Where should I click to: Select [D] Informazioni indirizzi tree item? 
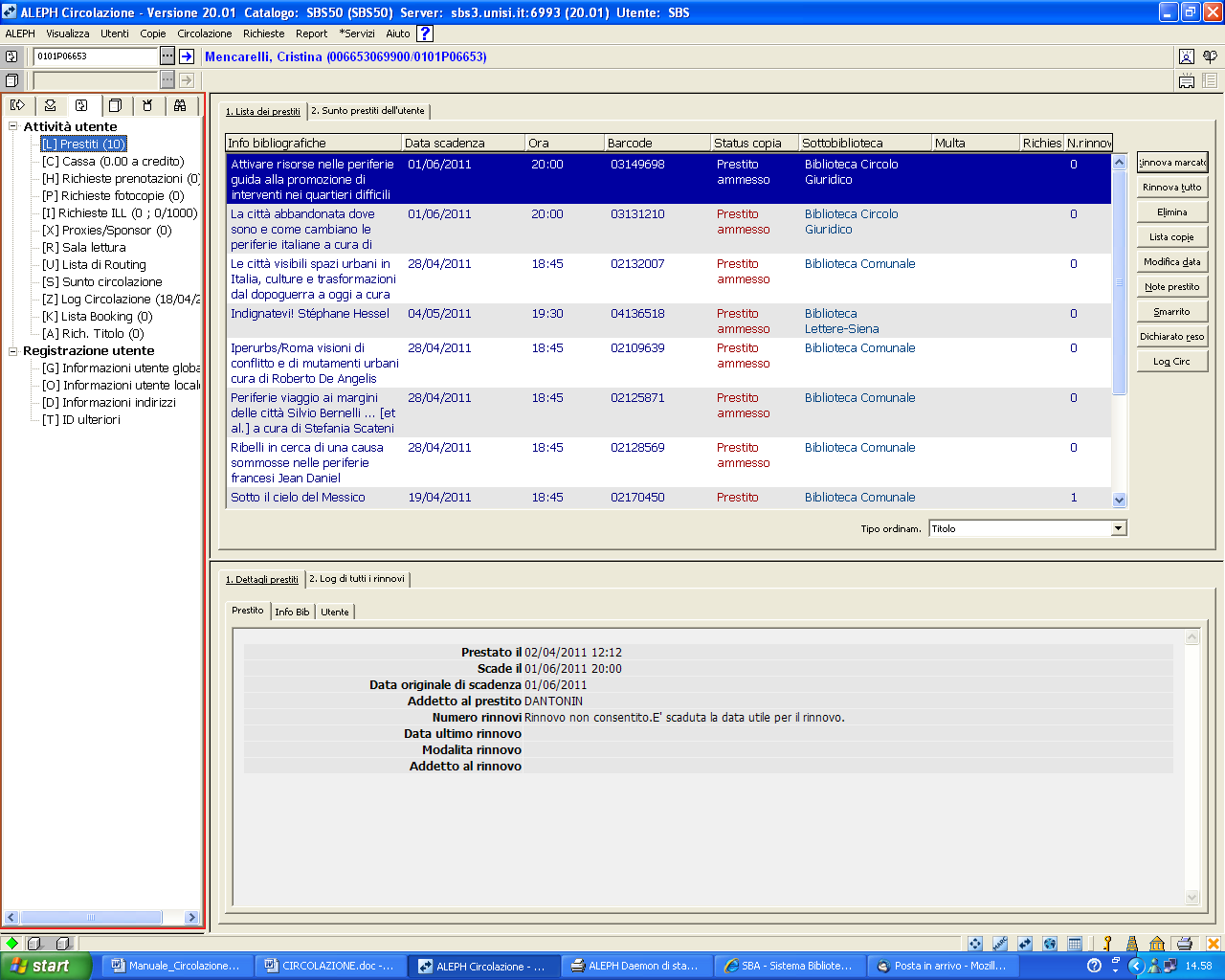pyautogui.click(x=109, y=403)
